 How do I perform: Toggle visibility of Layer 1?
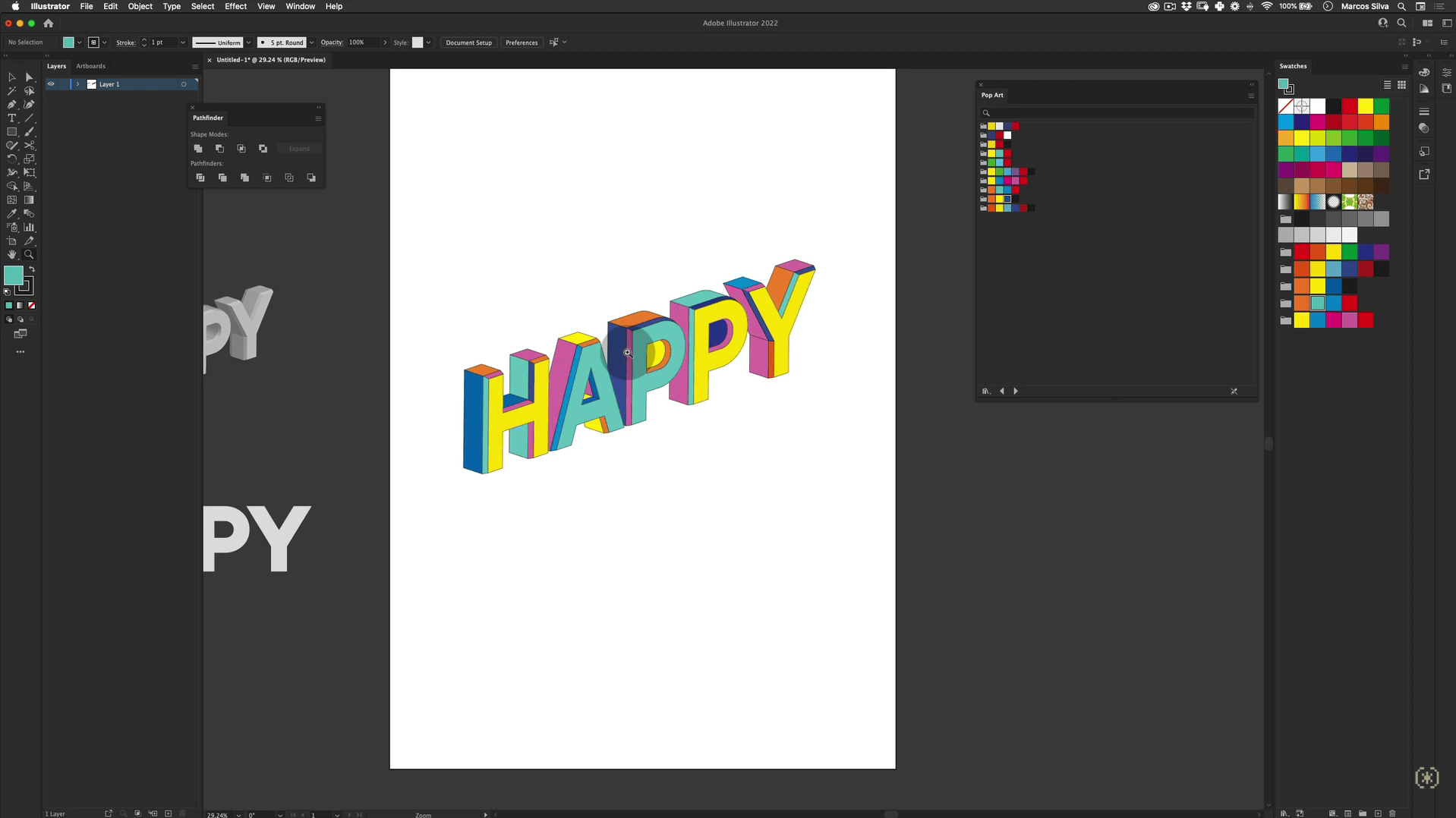point(51,84)
